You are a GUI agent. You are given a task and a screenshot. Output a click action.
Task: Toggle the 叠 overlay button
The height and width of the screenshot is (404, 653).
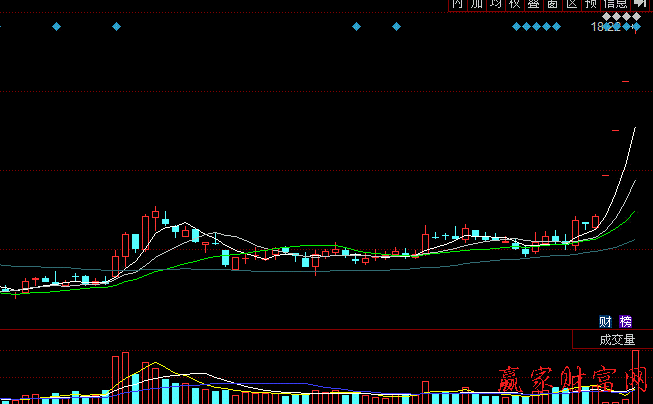534,5
